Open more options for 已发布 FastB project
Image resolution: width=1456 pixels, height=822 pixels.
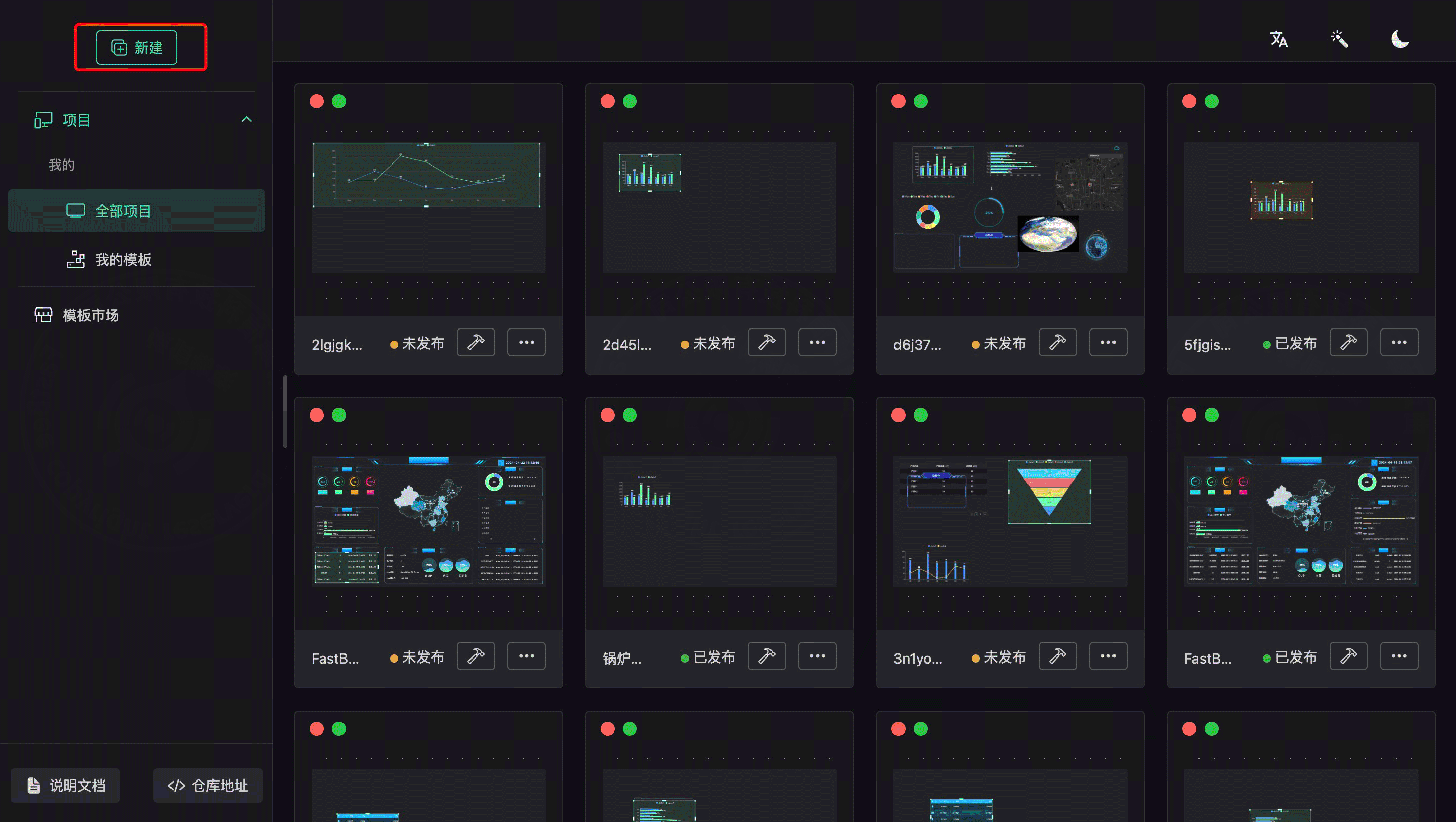[x=1399, y=656]
